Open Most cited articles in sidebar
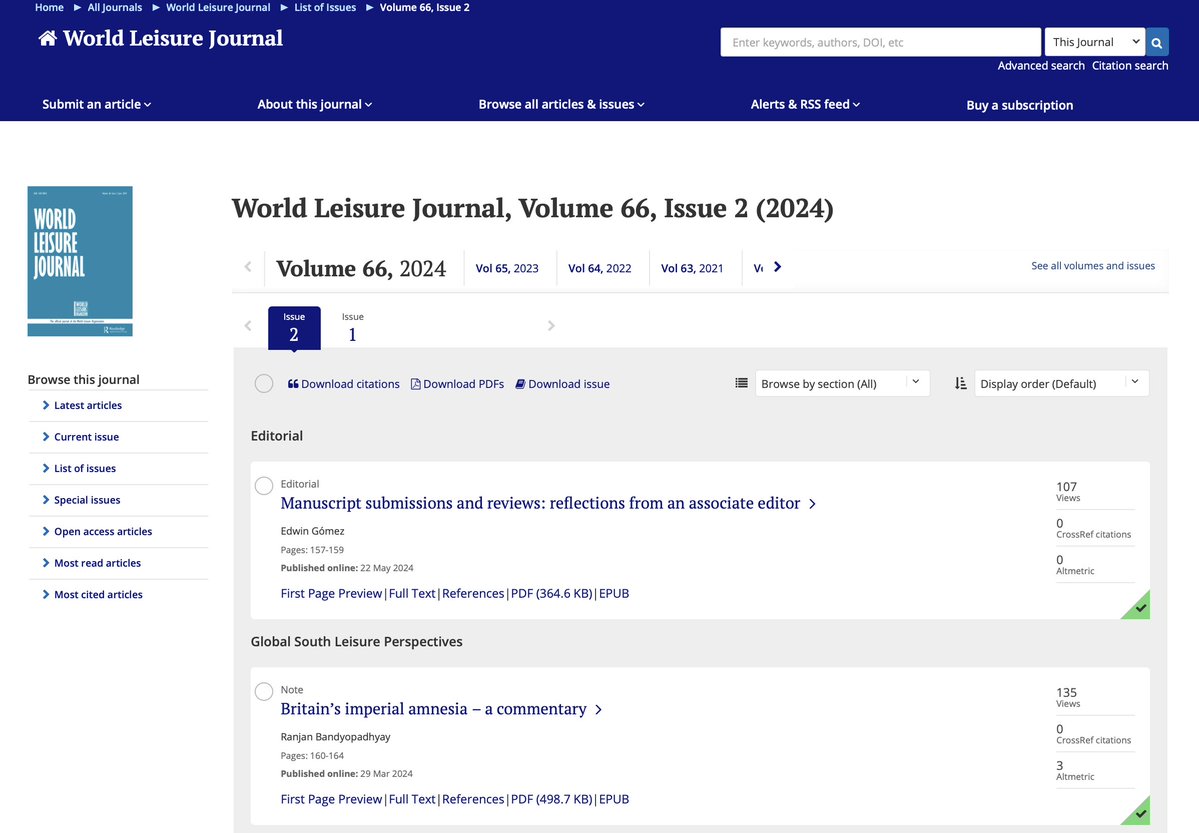The height and width of the screenshot is (833, 1199). coord(98,594)
